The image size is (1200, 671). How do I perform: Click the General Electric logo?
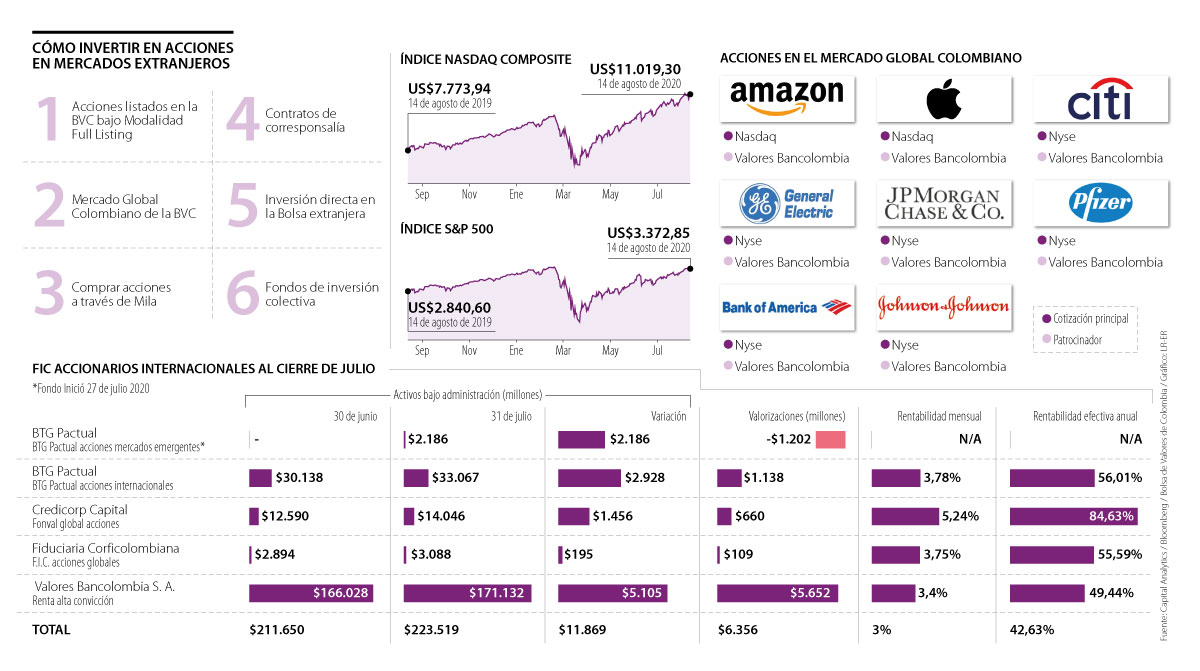coord(786,203)
